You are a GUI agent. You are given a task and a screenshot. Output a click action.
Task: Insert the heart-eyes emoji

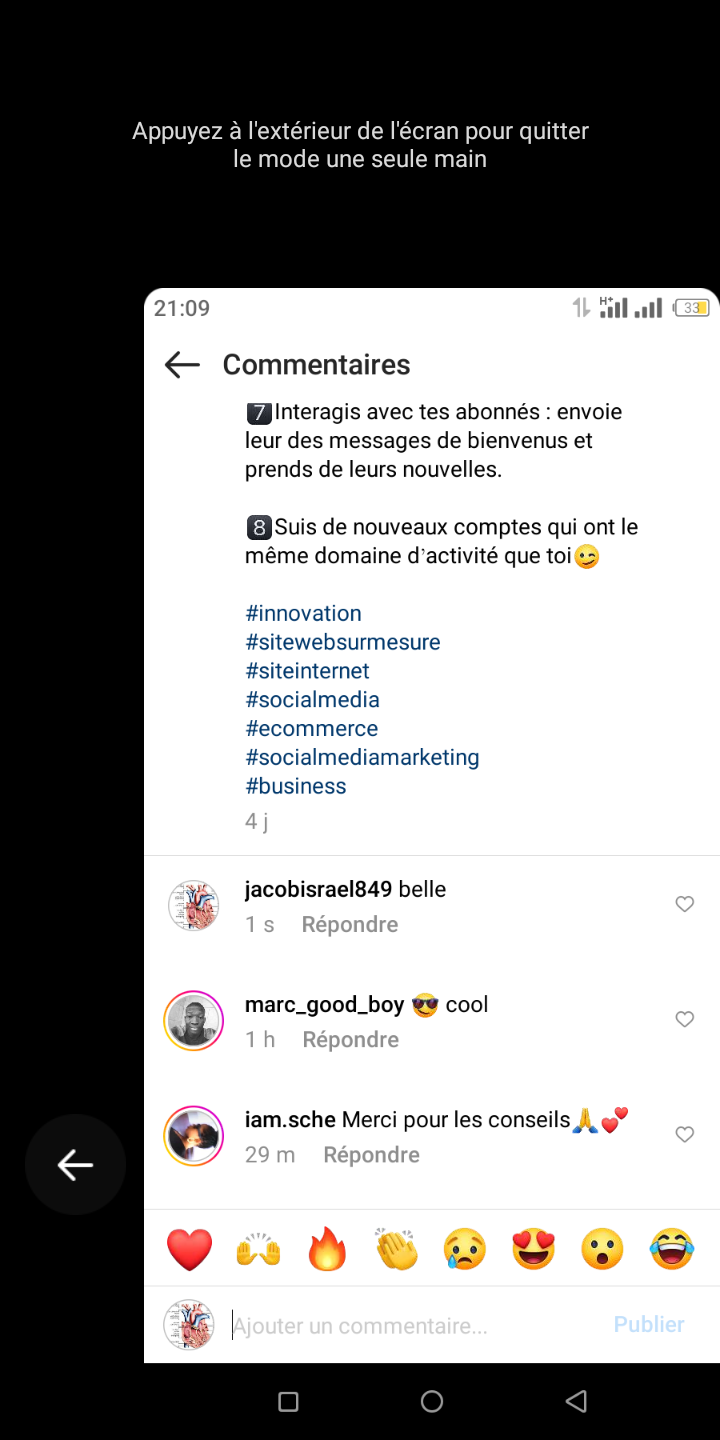pos(534,1250)
